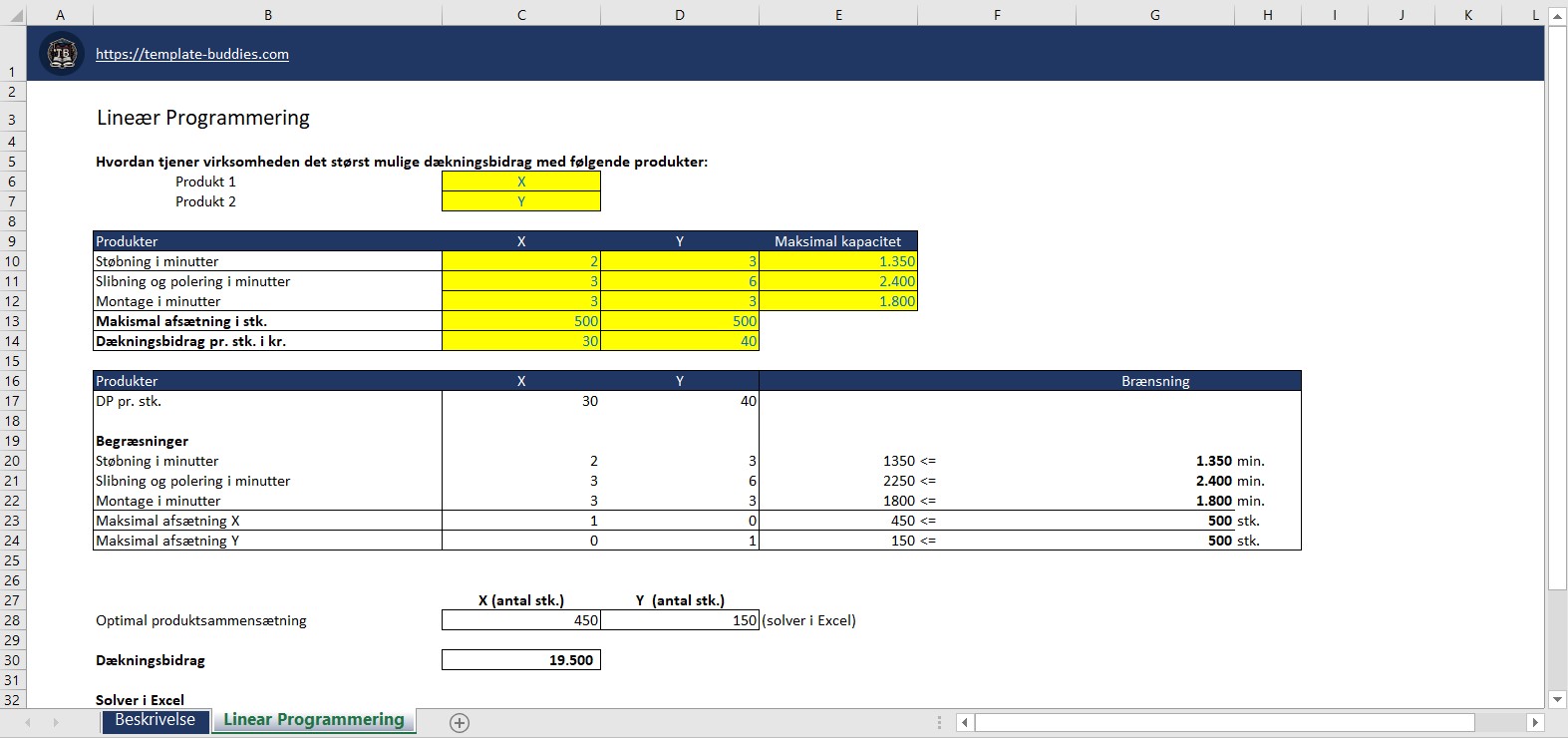This screenshot has height=738, width=1568.
Task: Click the horizontal scroll left arrow
Action: coord(964,722)
